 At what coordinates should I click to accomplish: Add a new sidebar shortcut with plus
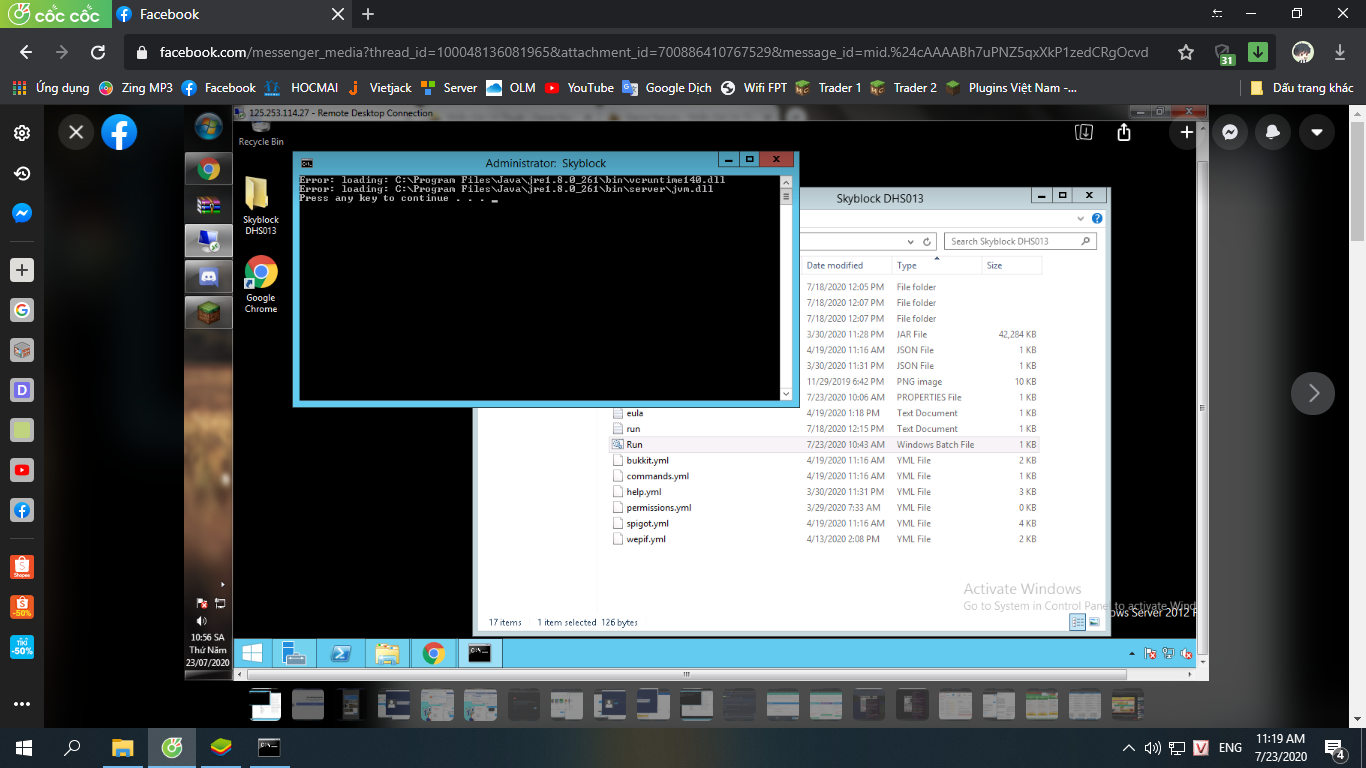click(22, 270)
